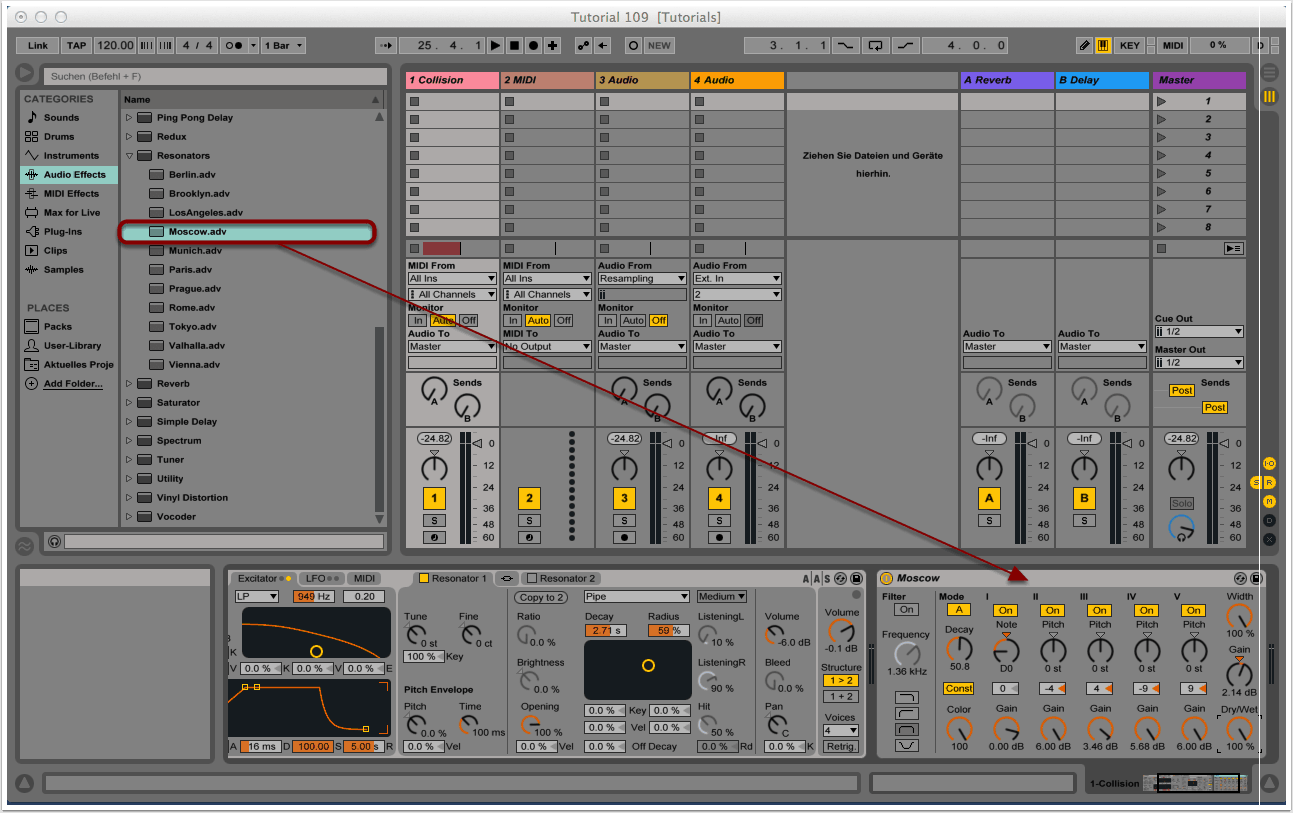Select Instruments in browser categories
Viewport: 1293px width, 813px height.
70,156
